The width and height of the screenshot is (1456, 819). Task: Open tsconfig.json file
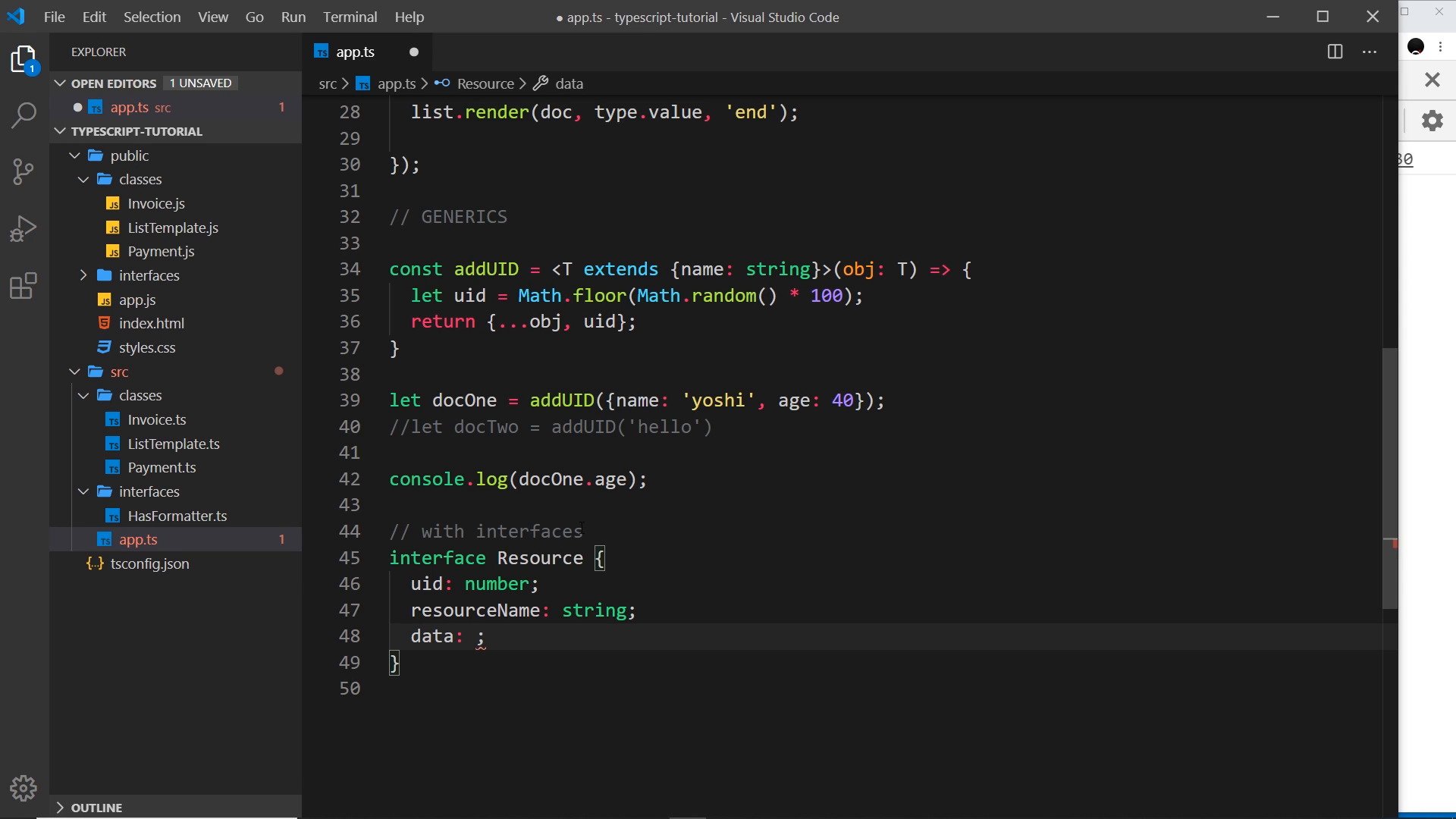point(149,563)
